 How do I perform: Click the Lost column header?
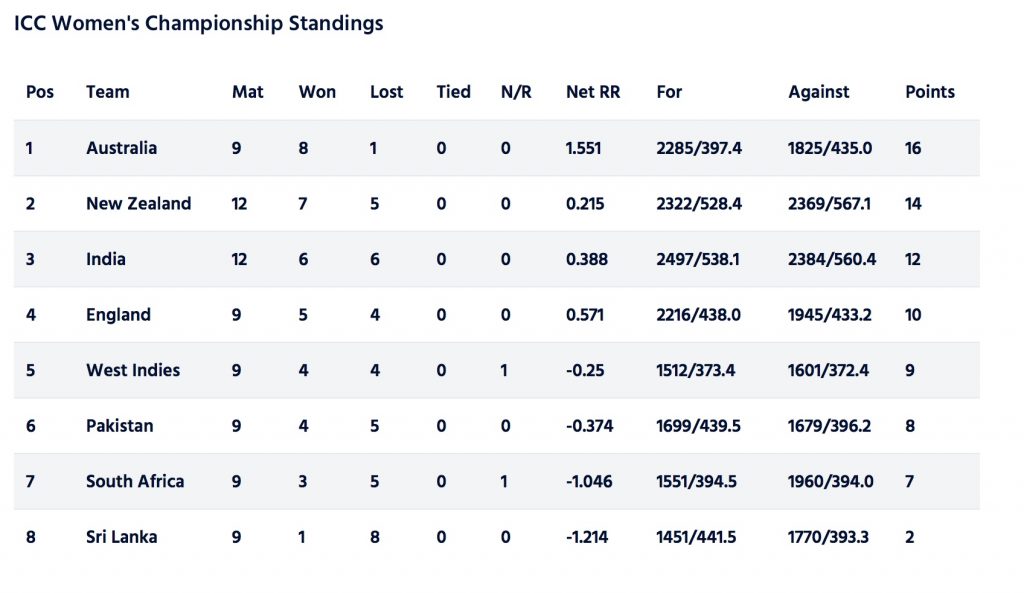coord(387,92)
